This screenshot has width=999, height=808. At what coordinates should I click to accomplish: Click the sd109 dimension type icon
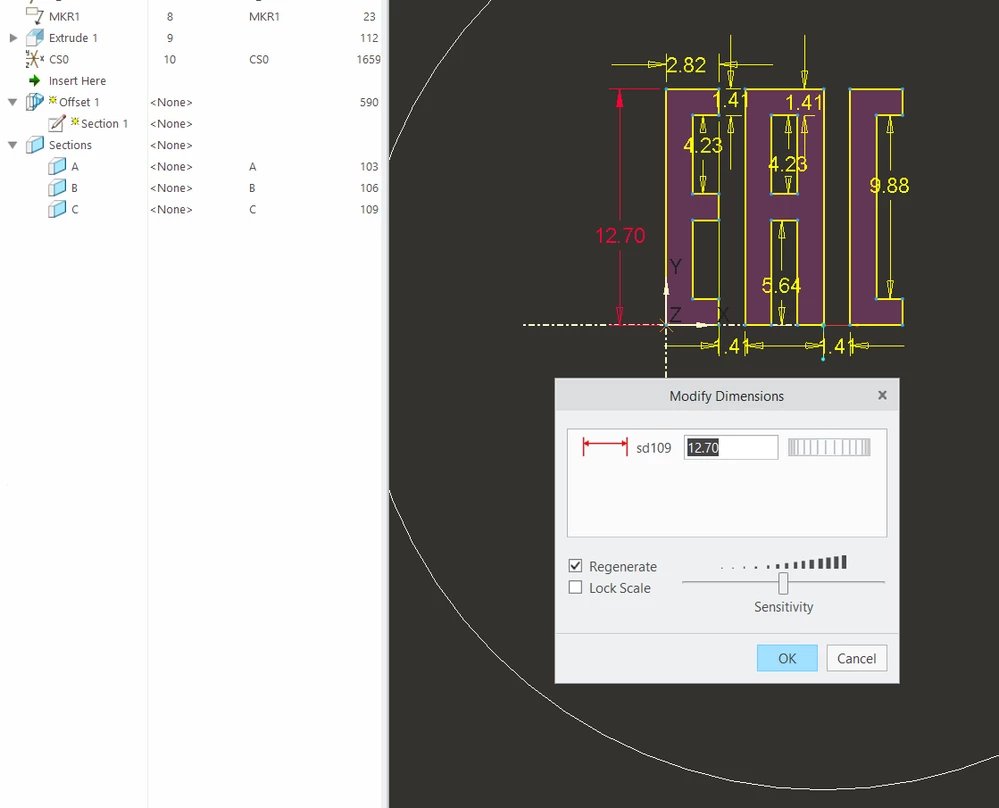point(605,447)
